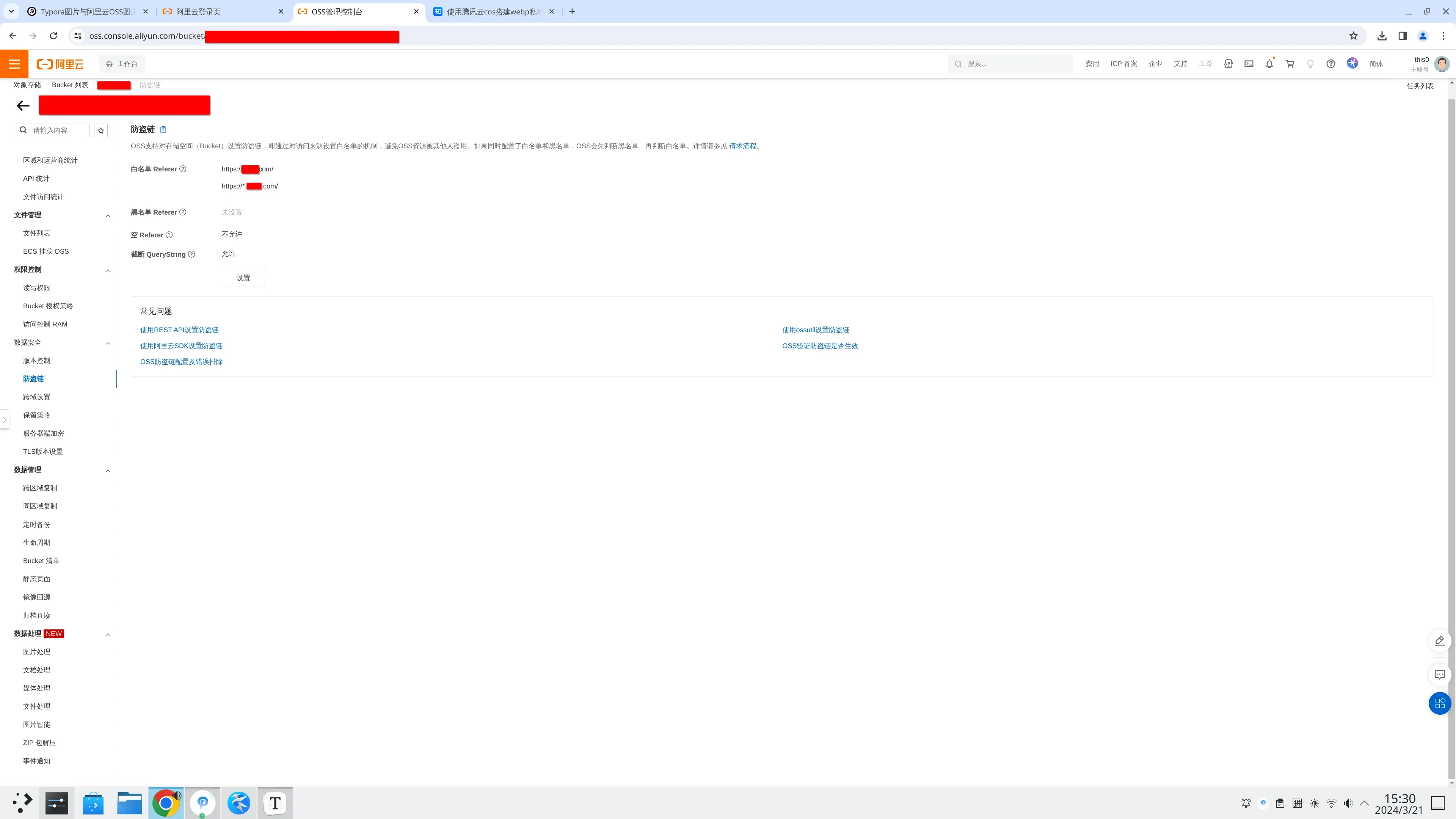The image size is (1456, 819).
Task: Open the Cloud Shell terminal icon
Action: click(x=1249, y=64)
